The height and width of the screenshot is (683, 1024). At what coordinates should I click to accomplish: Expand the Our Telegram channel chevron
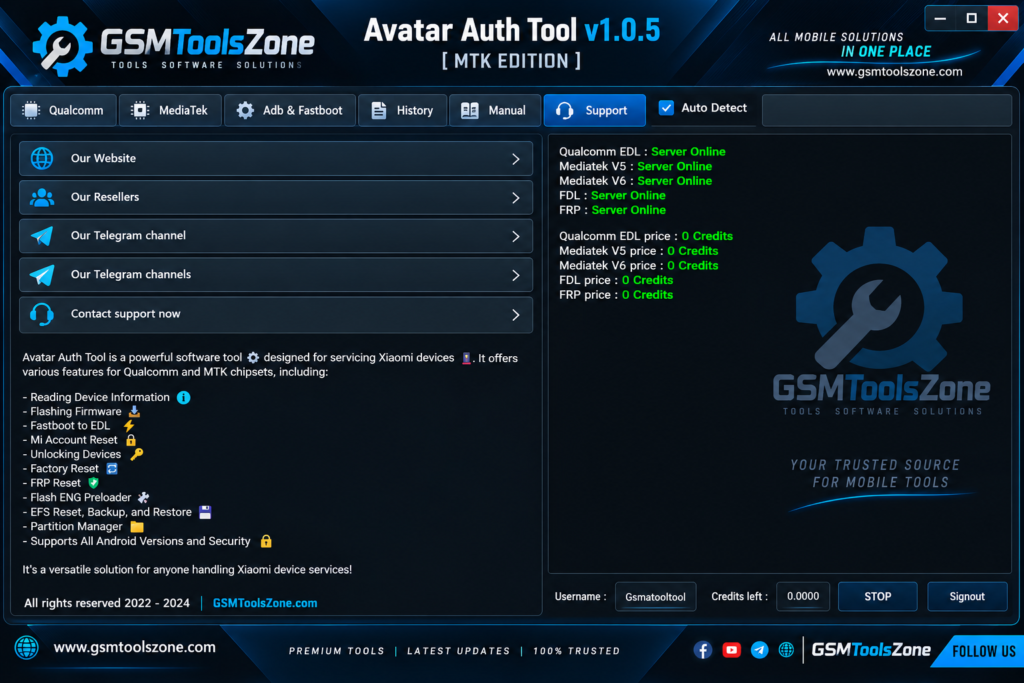click(x=516, y=236)
